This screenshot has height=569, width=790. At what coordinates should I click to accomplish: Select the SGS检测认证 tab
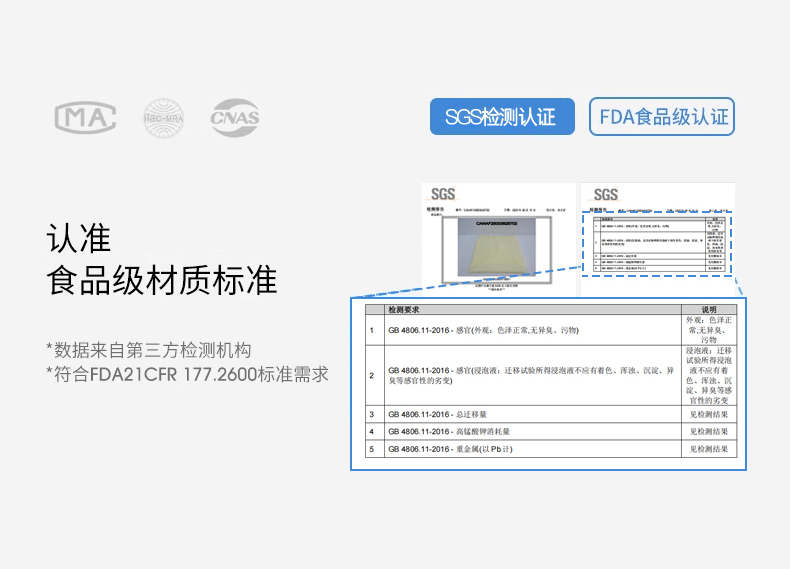pos(502,117)
